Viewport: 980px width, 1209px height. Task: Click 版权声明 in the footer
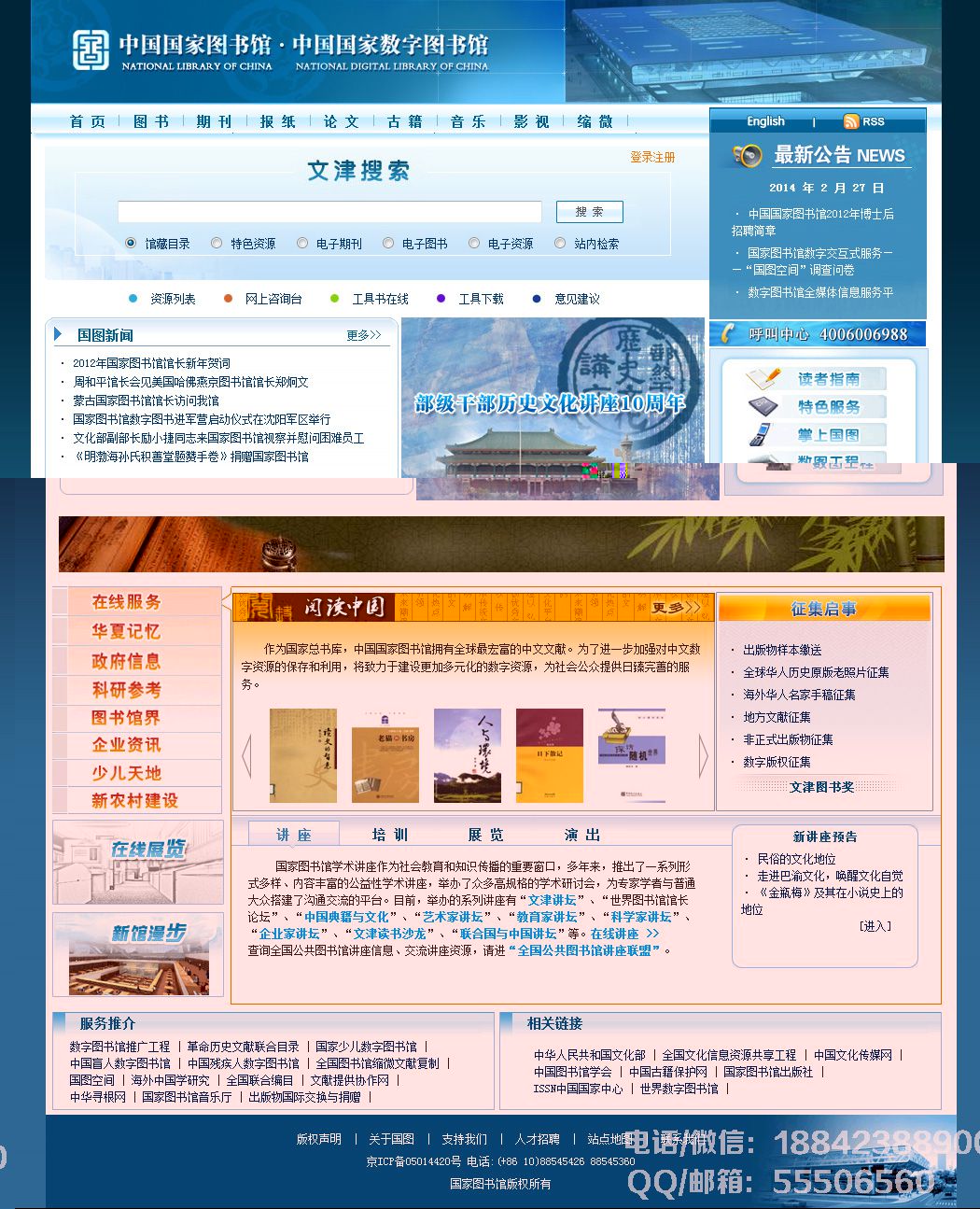coord(319,1139)
